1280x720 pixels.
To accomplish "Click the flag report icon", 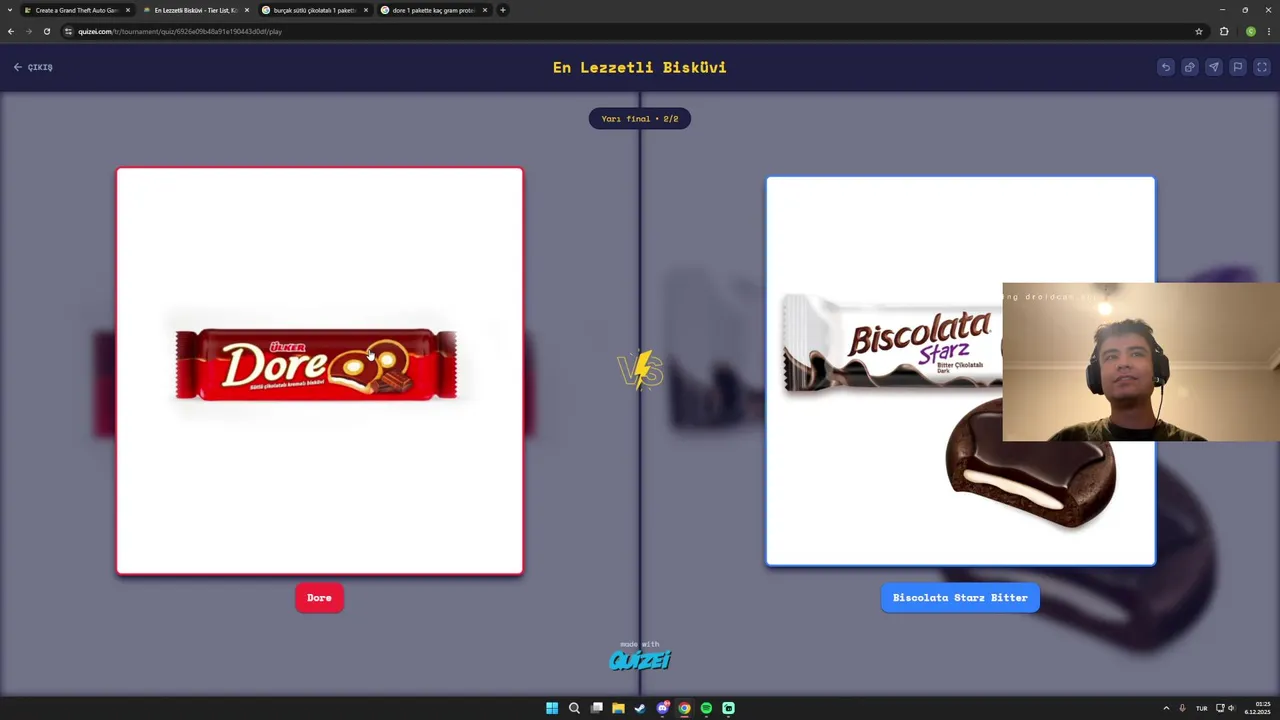I will pos(1237,67).
